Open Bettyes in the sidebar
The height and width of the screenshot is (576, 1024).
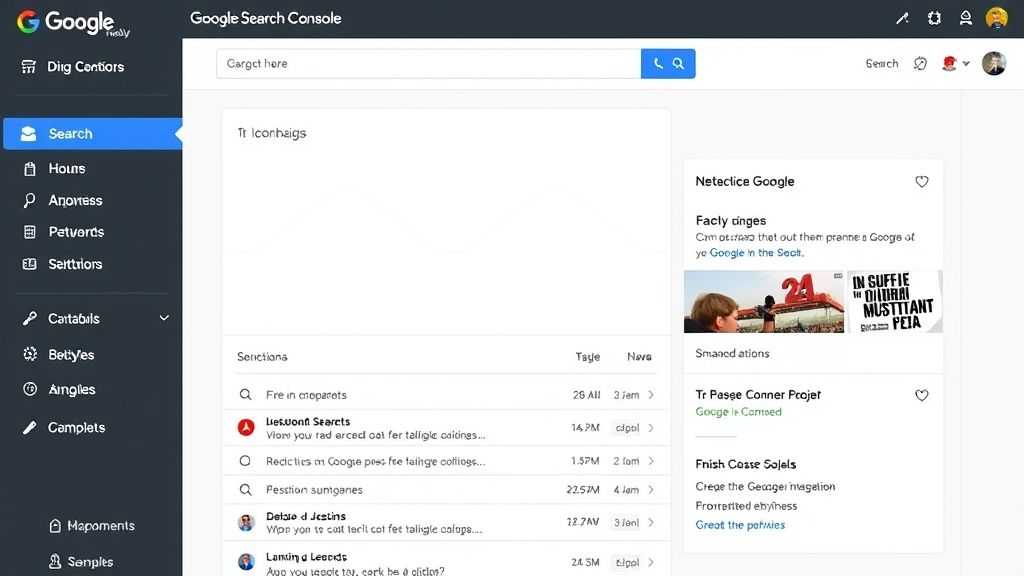(x=71, y=355)
